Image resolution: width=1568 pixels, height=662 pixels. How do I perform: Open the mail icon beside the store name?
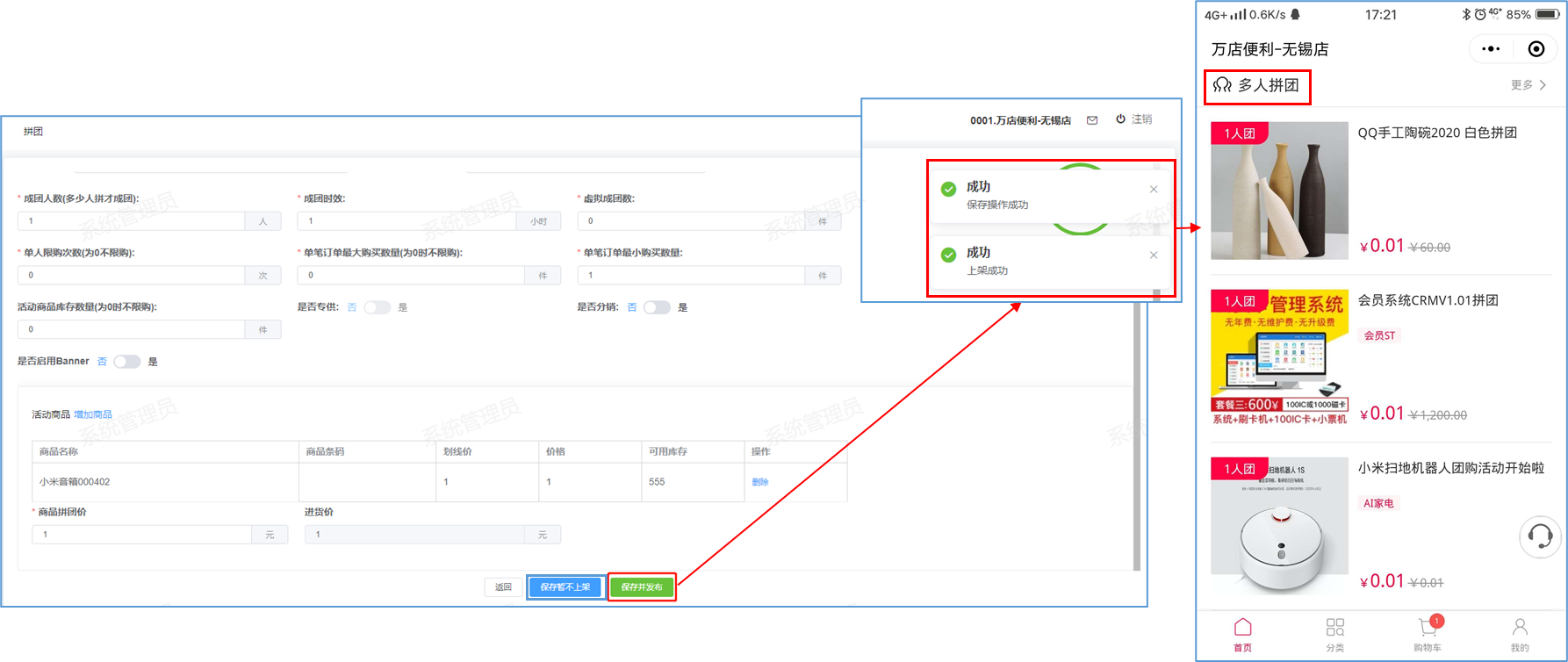[x=1092, y=120]
